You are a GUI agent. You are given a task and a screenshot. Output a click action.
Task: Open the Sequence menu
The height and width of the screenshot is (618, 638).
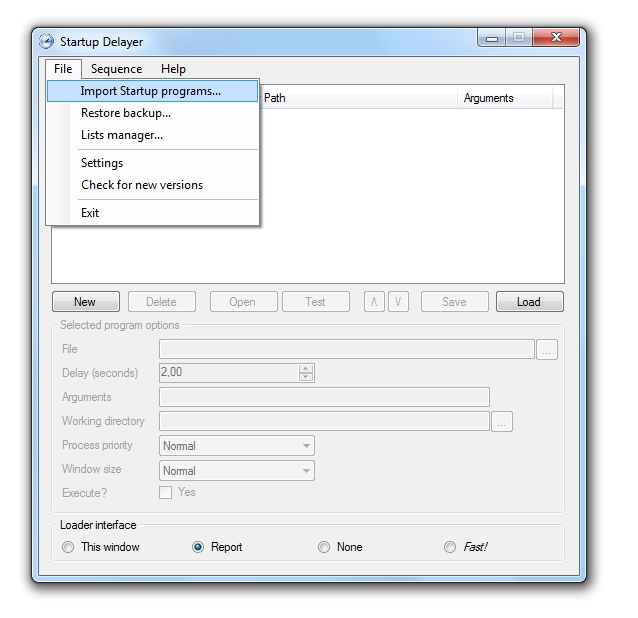116,69
